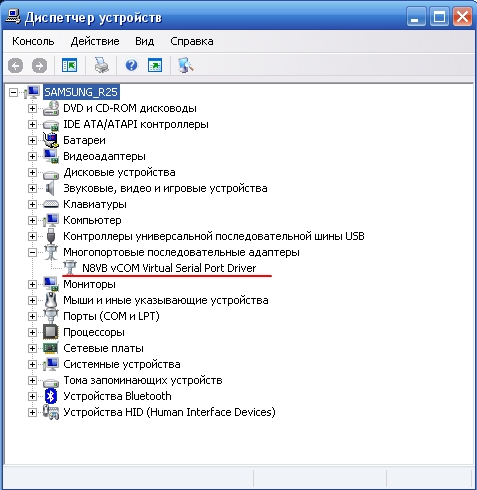477x490 pixels.
Task: Click the Forward arrow toolbar icon
Action: [39, 65]
